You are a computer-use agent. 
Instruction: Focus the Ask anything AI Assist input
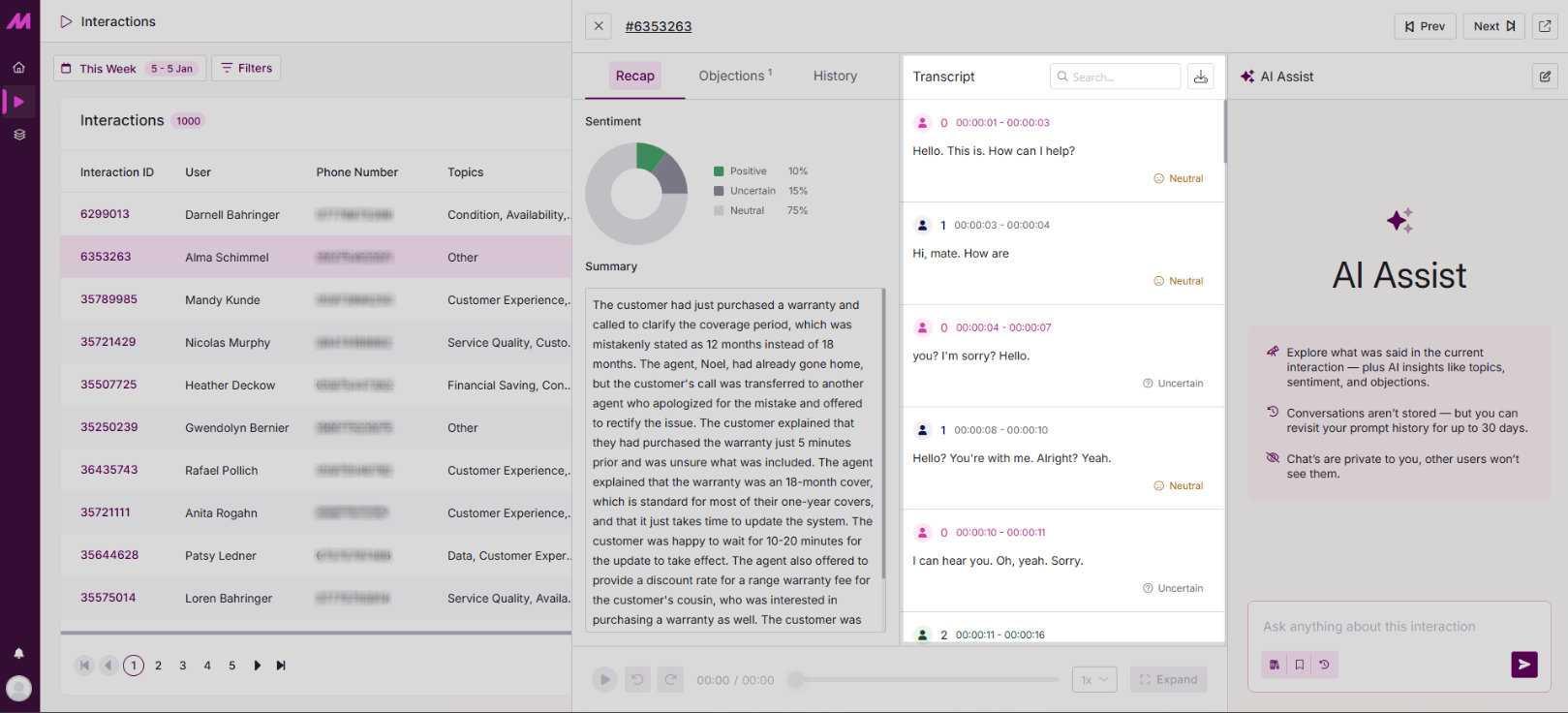pyautogui.click(x=1399, y=627)
